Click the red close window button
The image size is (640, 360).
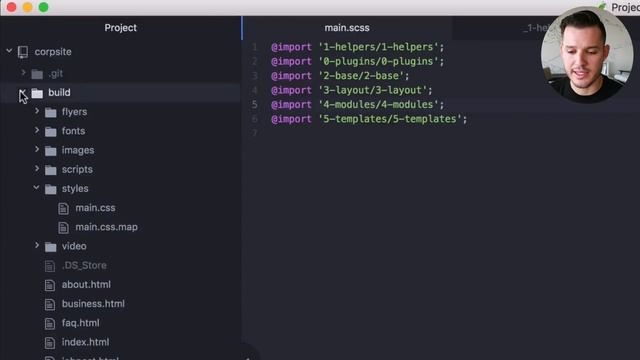pos(12,7)
